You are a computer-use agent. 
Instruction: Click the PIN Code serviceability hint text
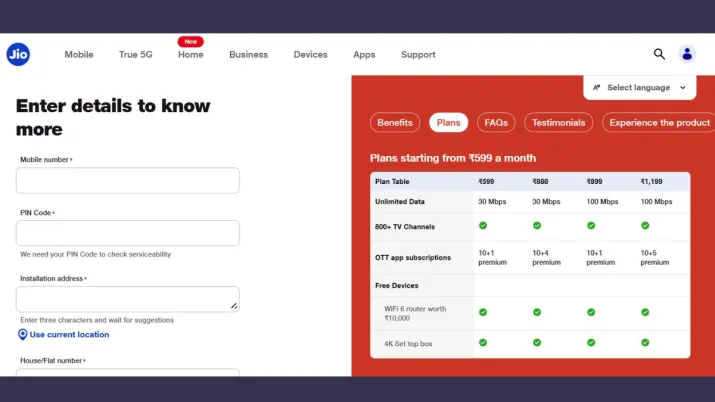[x=95, y=254]
